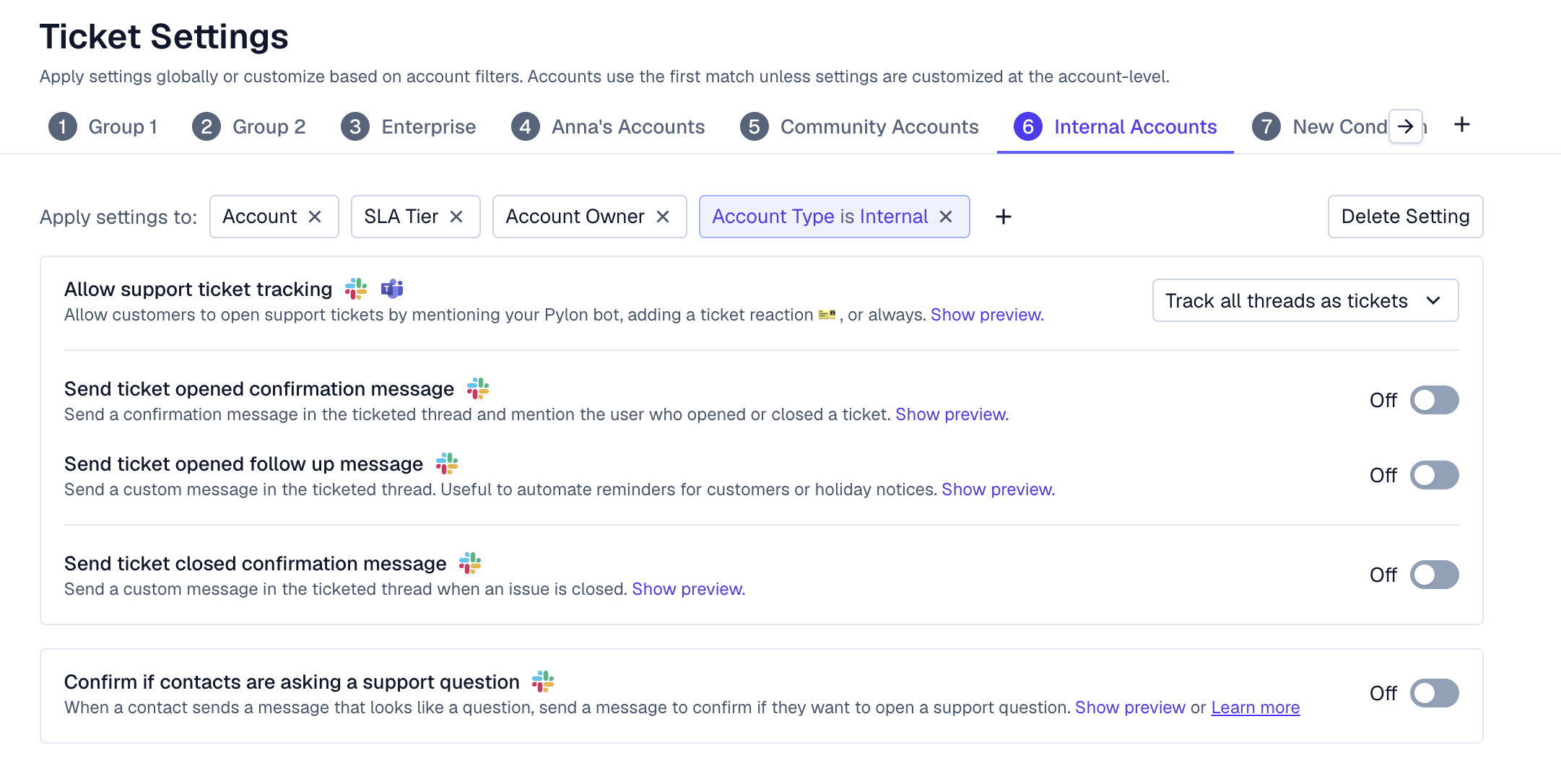Remove the Account Type is Internal filter
This screenshot has height=784, width=1561.
click(x=946, y=217)
